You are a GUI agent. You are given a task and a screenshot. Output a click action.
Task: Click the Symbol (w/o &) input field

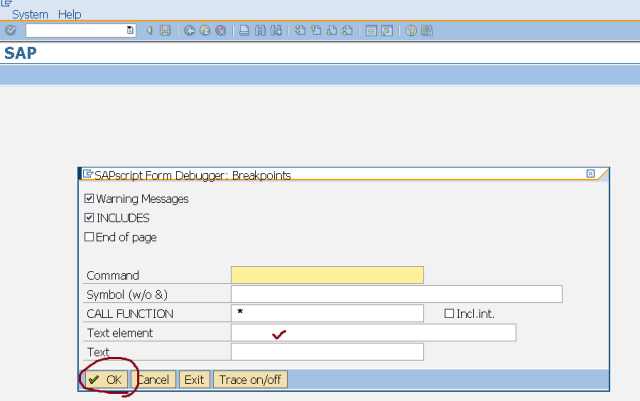[x=397, y=294]
